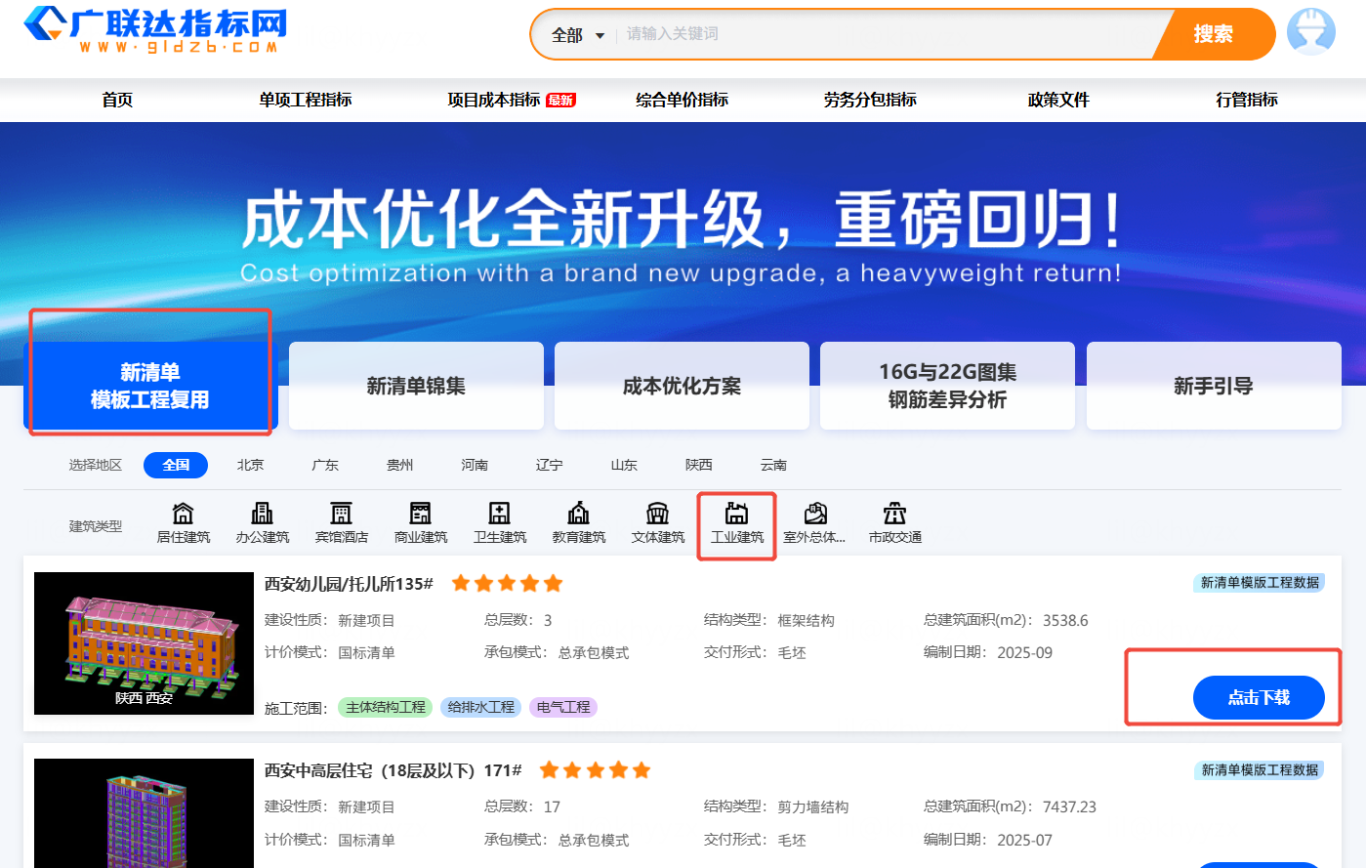1366x868 pixels.
Task: Open the 政策文件 navigation menu
Action: pyautogui.click(x=1059, y=100)
